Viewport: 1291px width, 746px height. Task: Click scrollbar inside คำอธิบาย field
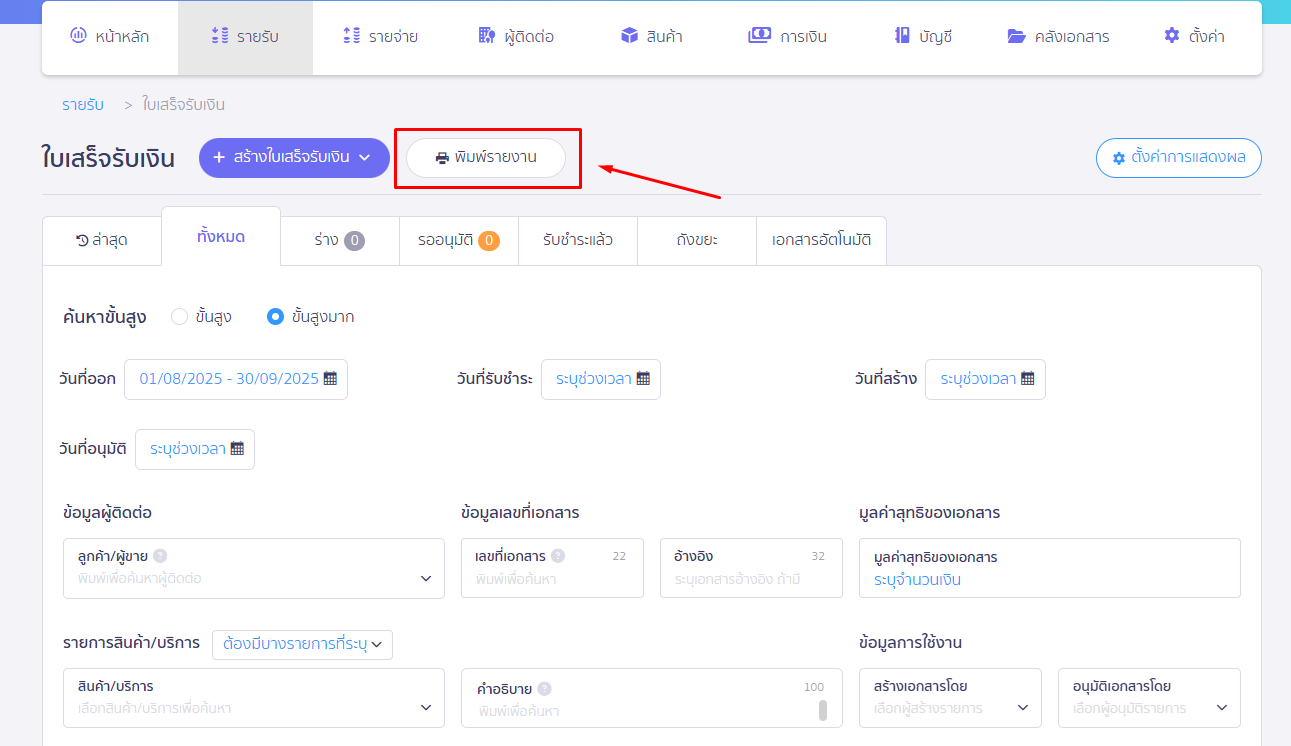[823, 710]
